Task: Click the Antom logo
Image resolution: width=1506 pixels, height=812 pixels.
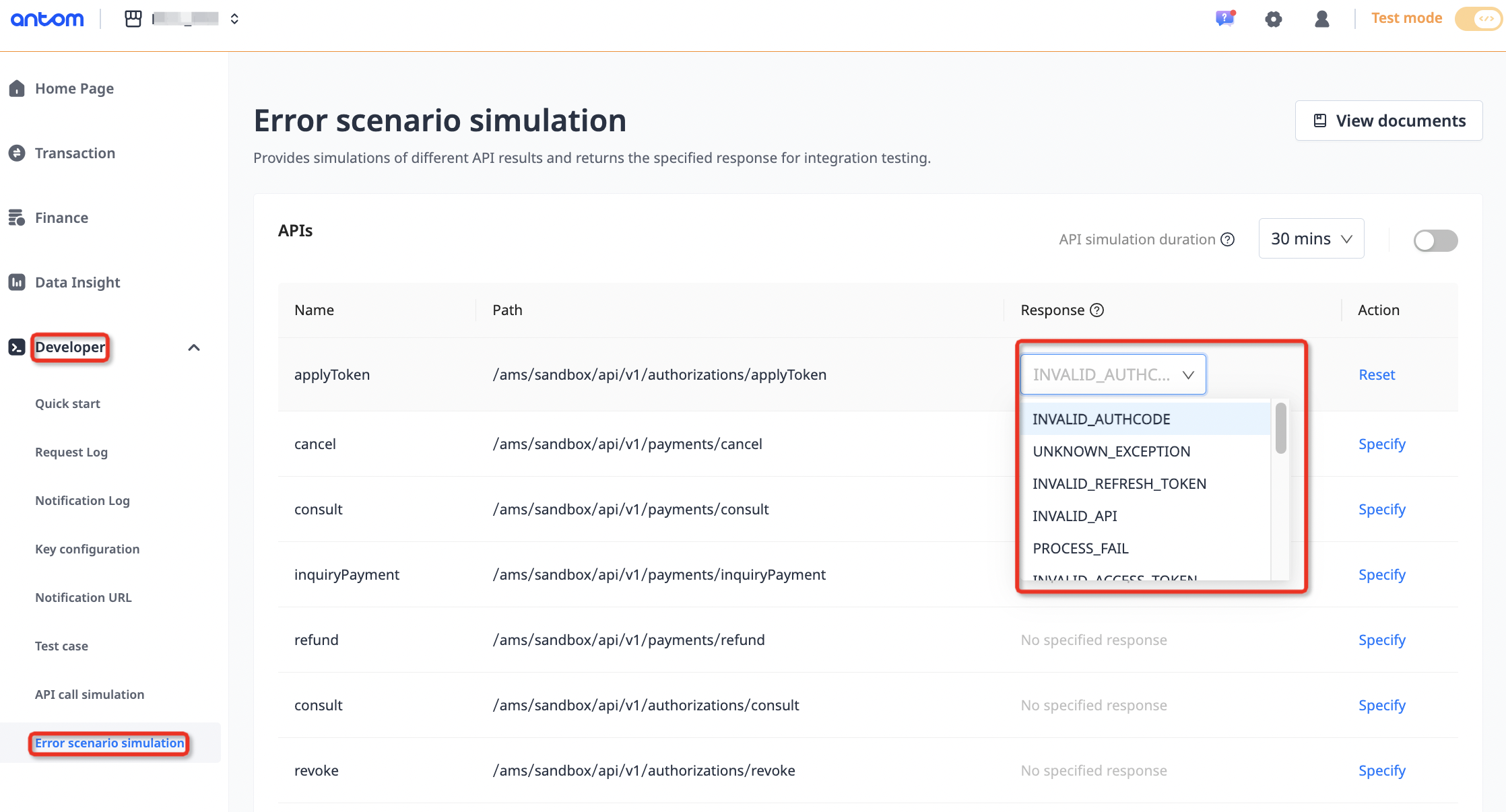Action: [x=47, y=19]
